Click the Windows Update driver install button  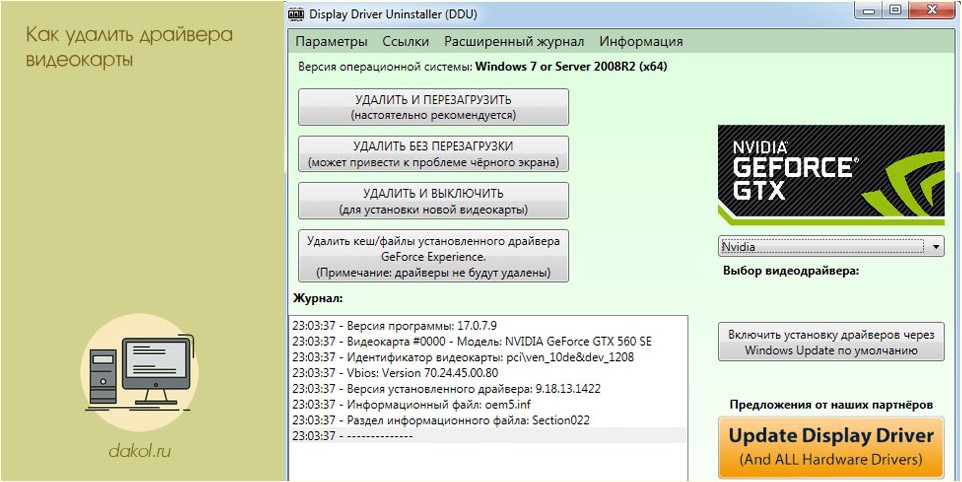point(831,342)
